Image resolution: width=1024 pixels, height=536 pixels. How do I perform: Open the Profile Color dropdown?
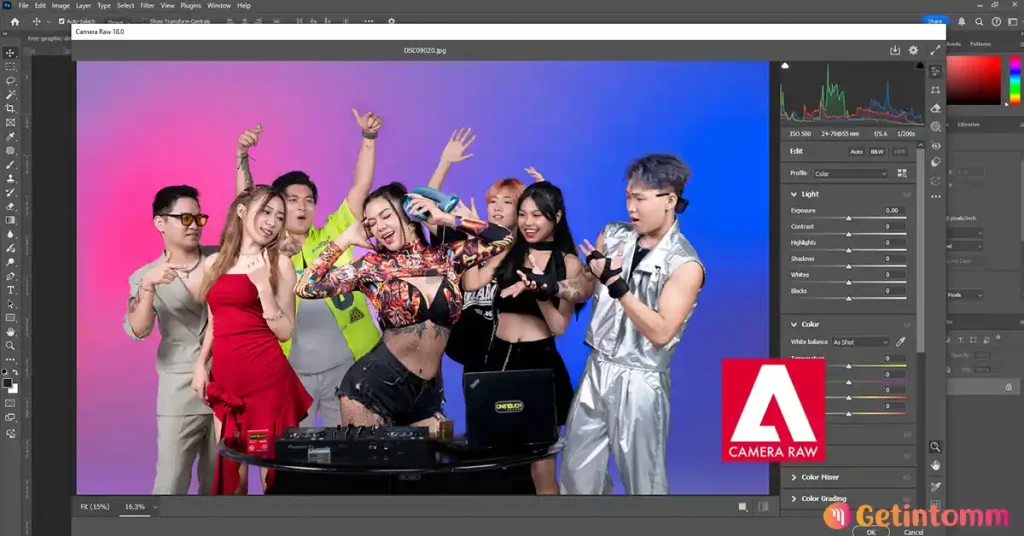(x=850, y=174)
